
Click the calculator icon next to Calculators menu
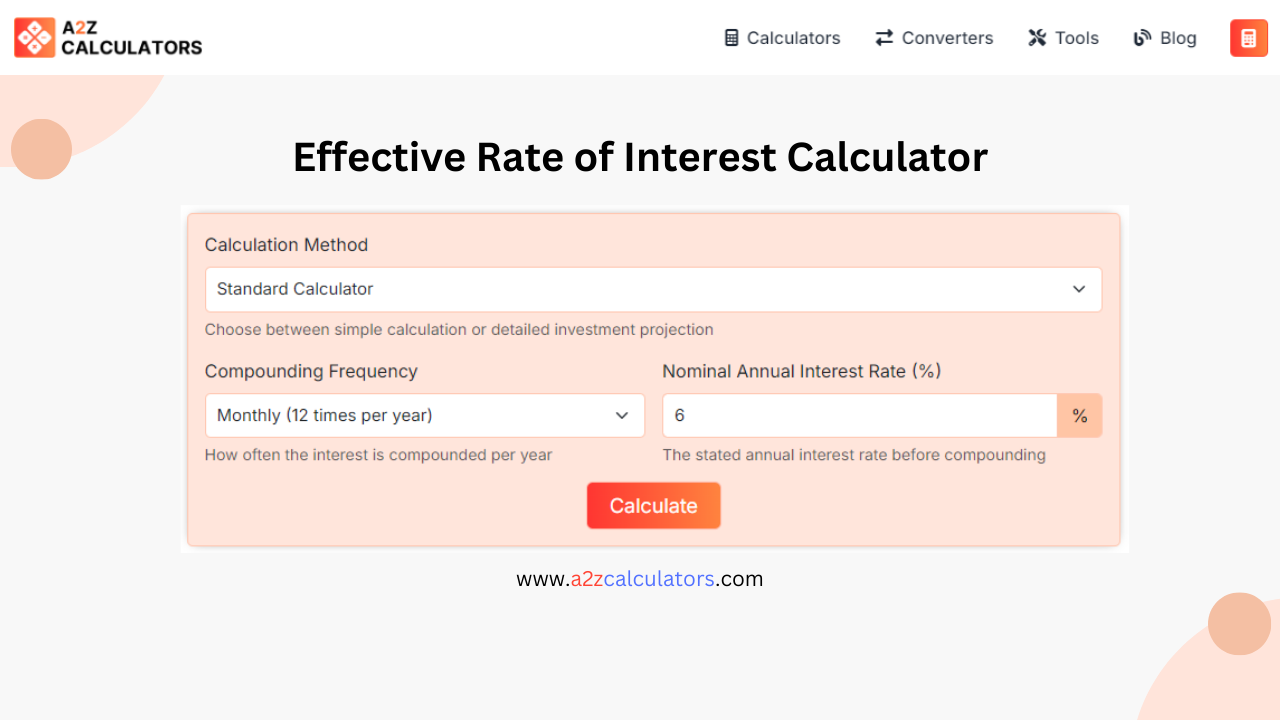pyautogui.click(x=729, y=37)
